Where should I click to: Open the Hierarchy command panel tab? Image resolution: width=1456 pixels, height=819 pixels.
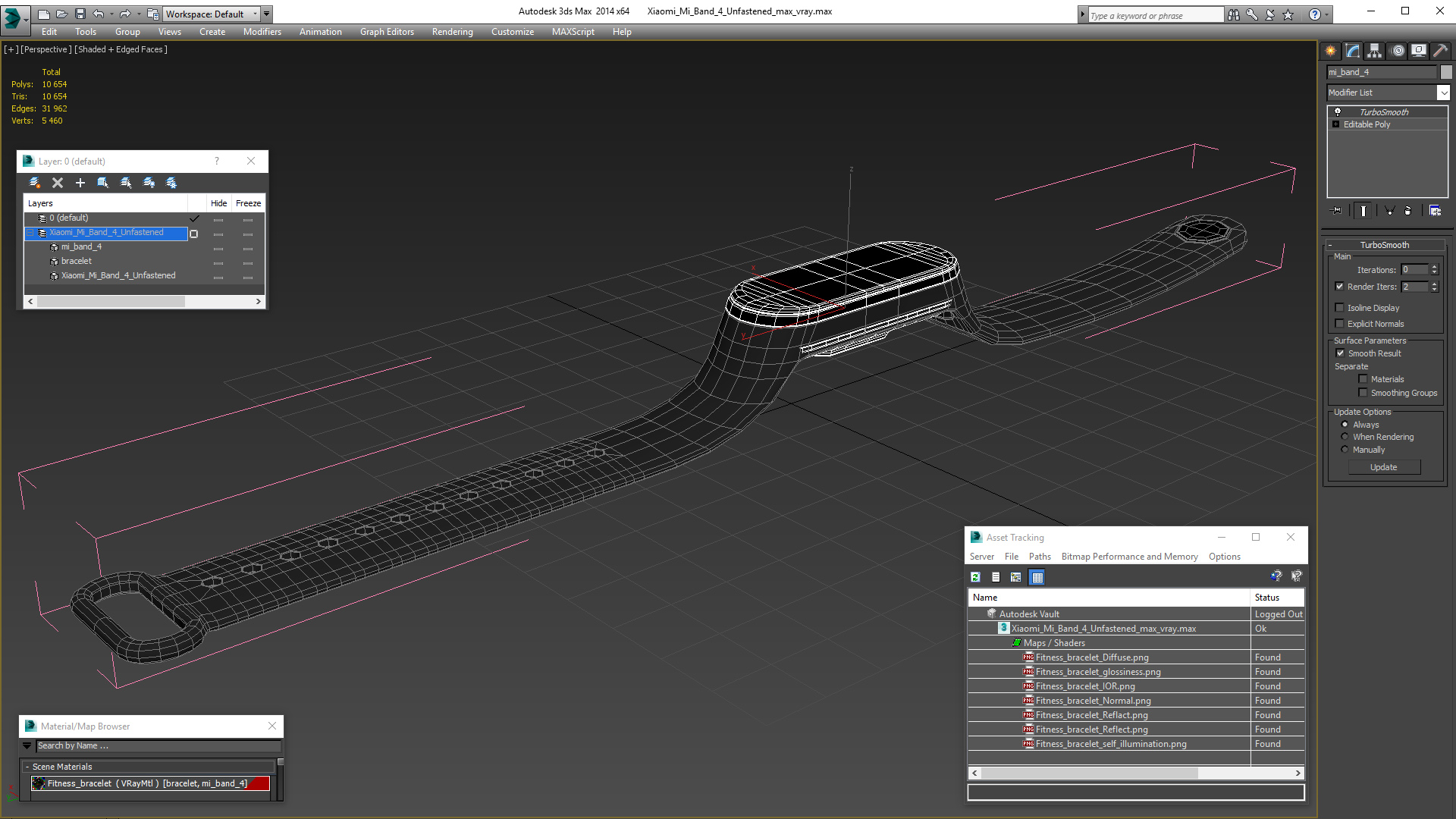(x=1374, y=51)
